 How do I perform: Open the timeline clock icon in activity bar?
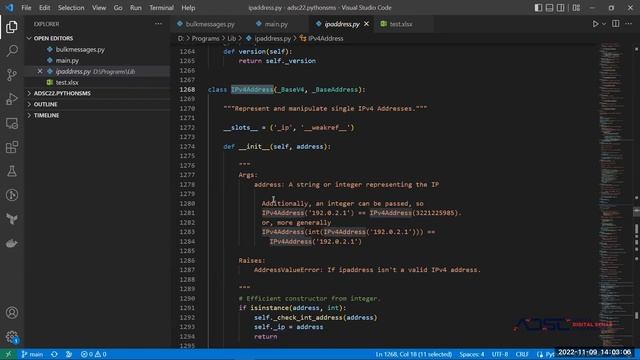(12, 195)
